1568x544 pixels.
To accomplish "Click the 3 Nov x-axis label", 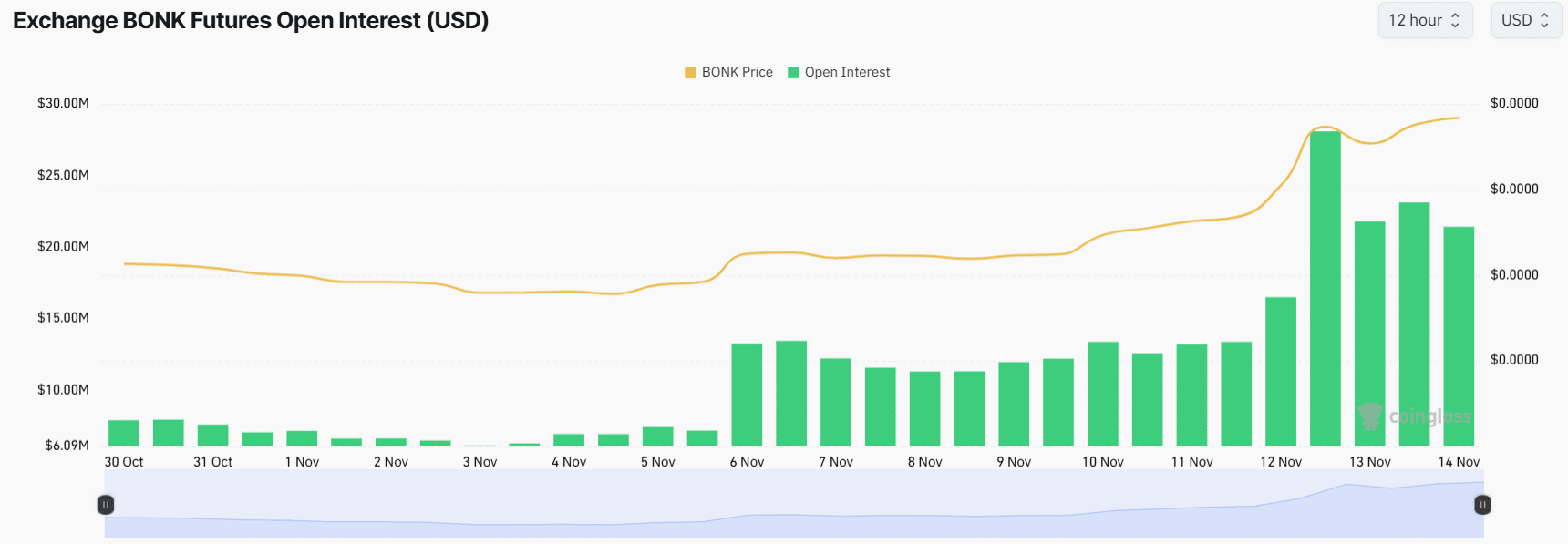I will (480, 462).
